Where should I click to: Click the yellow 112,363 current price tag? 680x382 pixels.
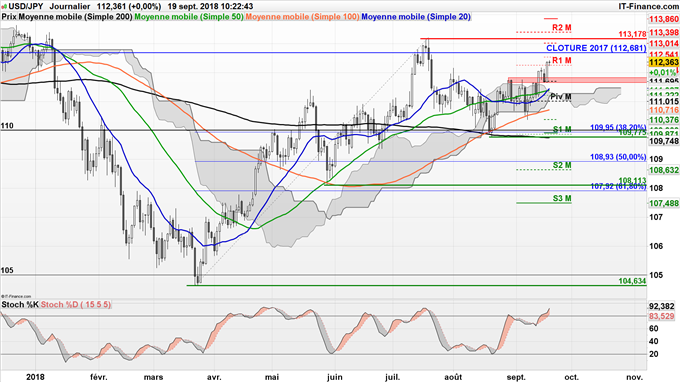point(664,62)
